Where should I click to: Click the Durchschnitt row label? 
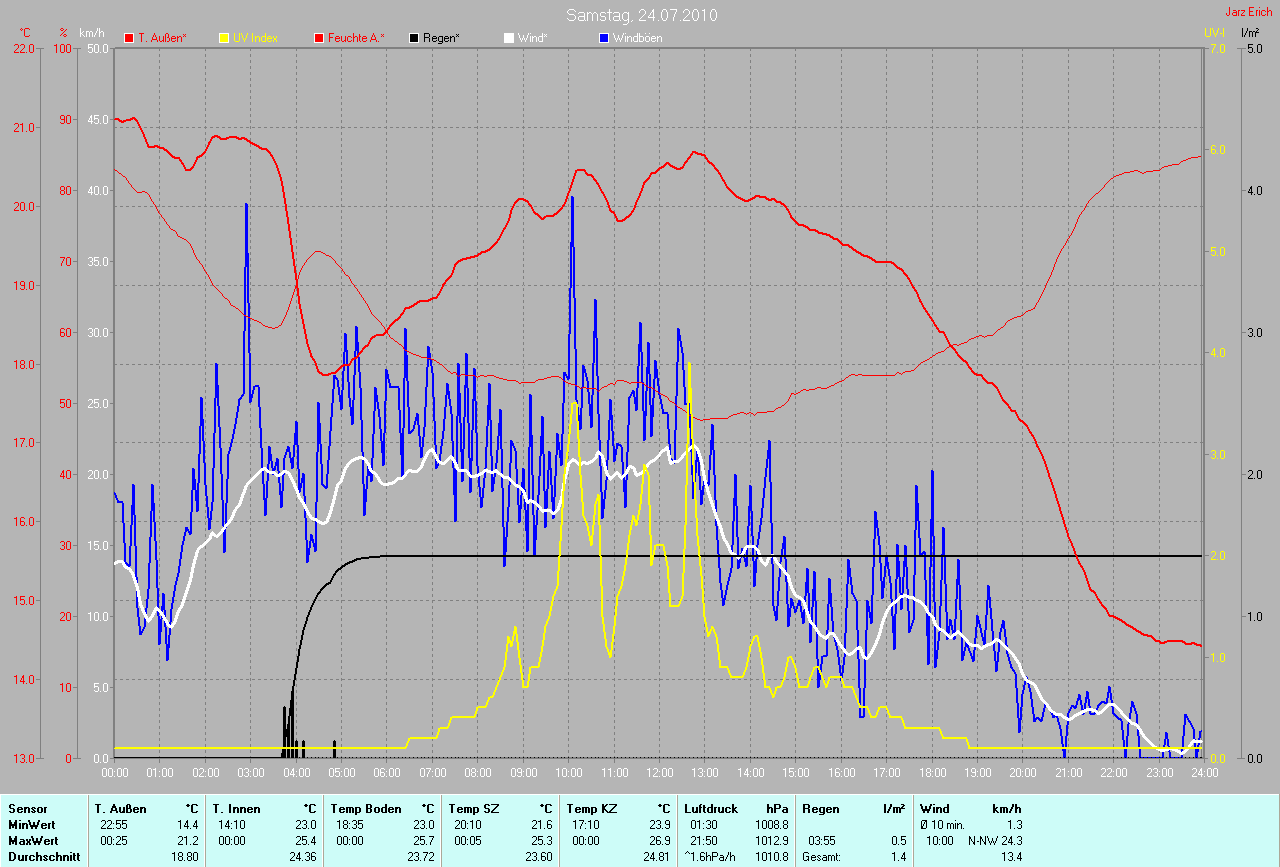pyautogui.click(x=42, y=856)
